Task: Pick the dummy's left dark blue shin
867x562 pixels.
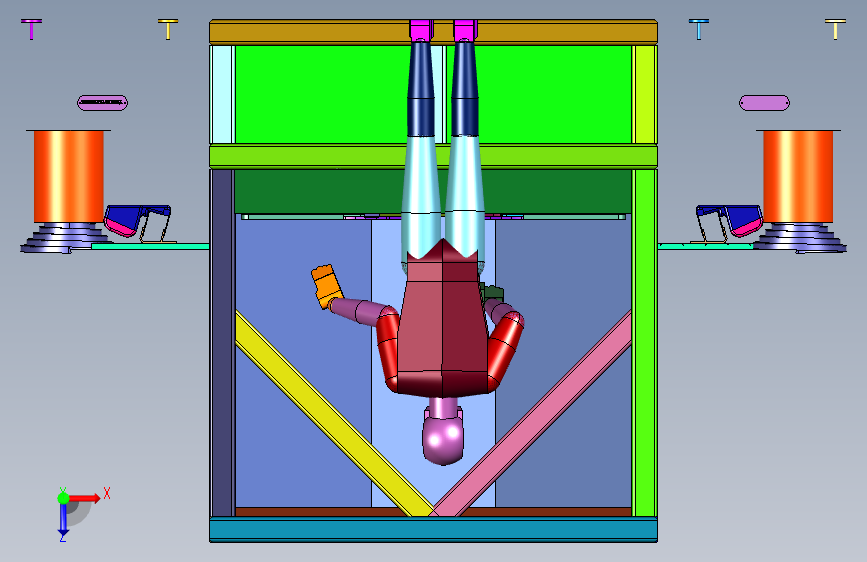Action: tap(421, 89)
